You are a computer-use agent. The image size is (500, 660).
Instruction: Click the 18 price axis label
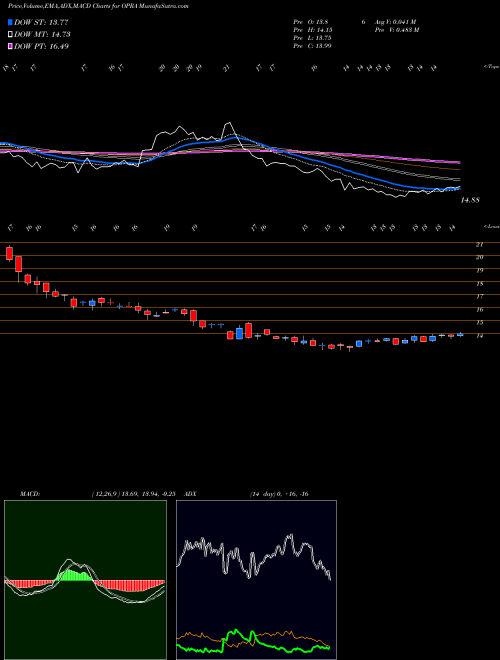(479, 284)
